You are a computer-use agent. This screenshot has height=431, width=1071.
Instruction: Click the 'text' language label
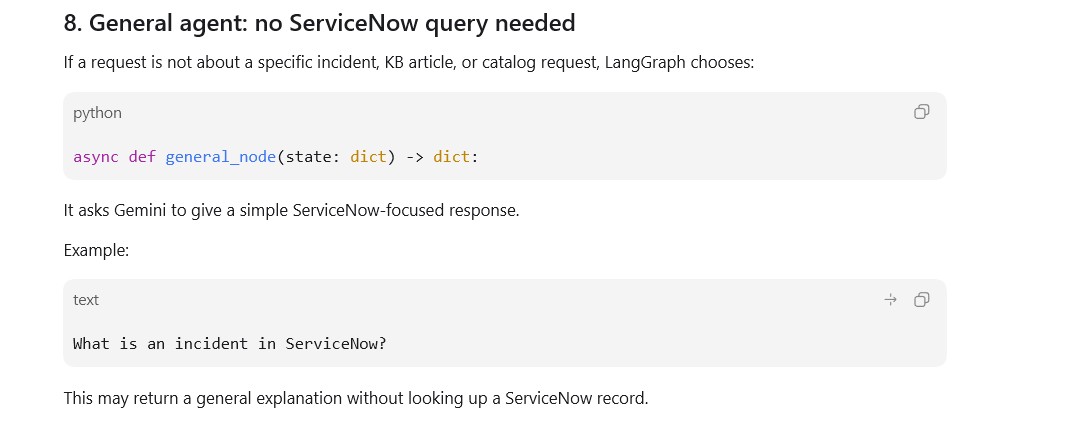[x=86, y=300]
